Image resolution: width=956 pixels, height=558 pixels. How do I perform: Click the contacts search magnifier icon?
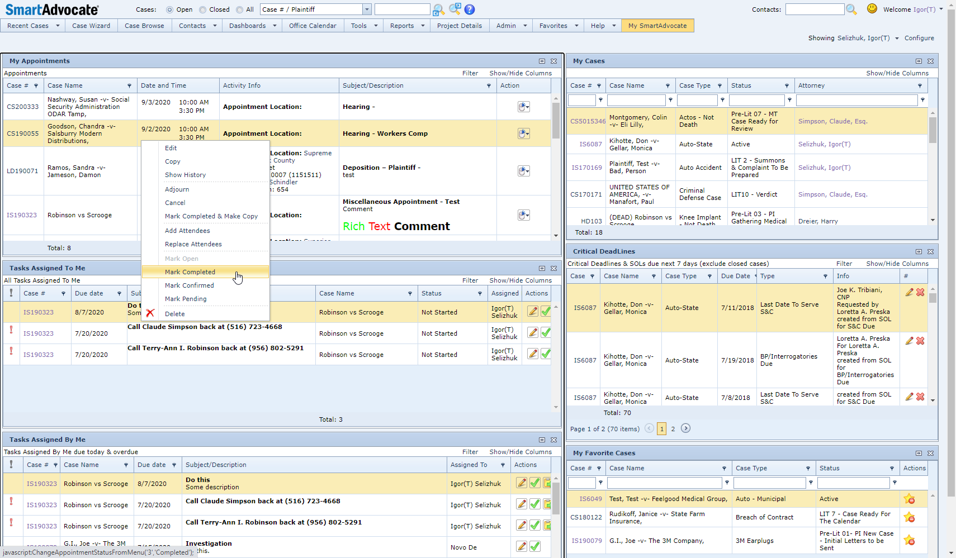851,10
